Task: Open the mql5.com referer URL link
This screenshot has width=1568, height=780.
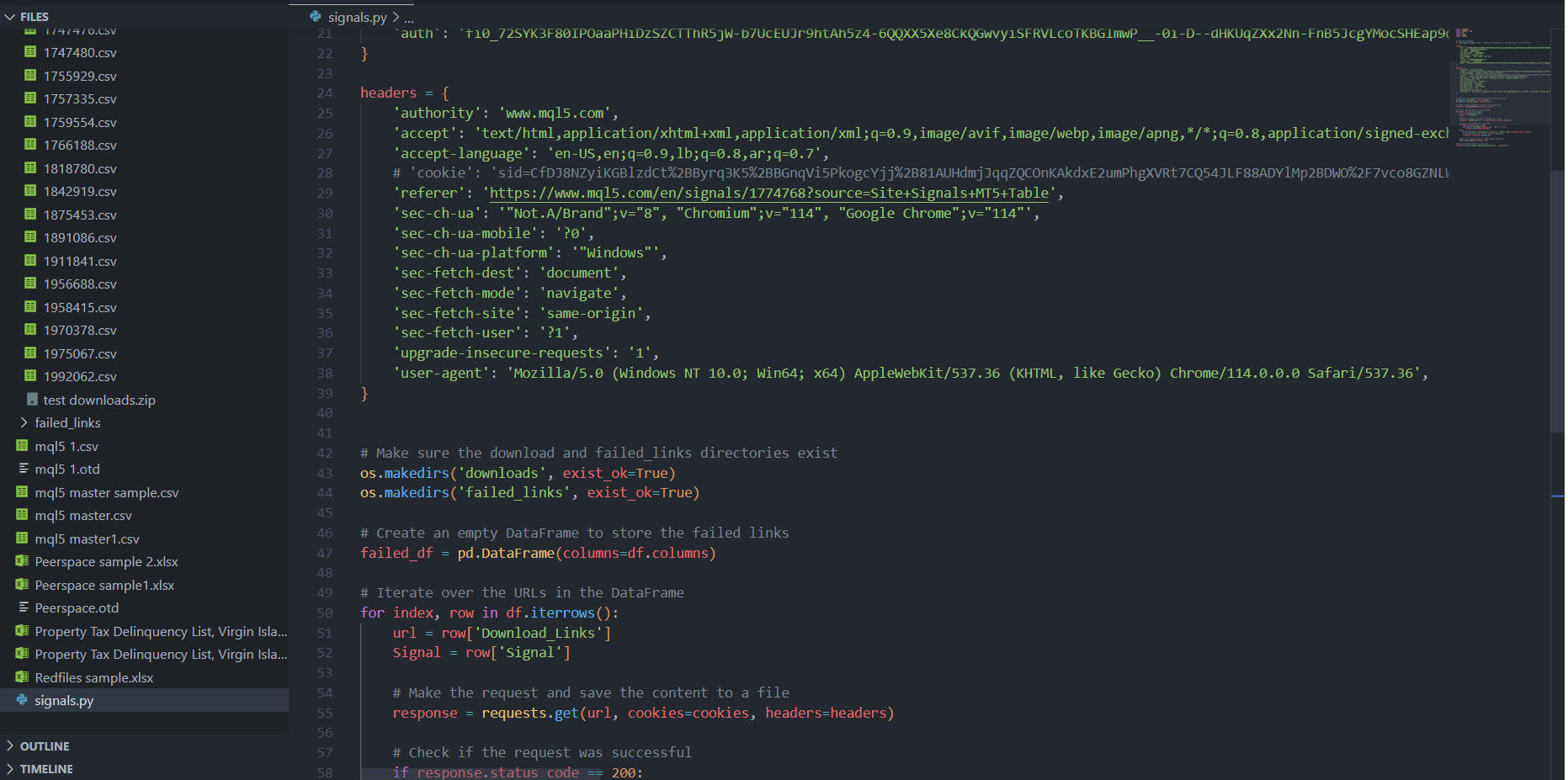Action: click(769, 193)
